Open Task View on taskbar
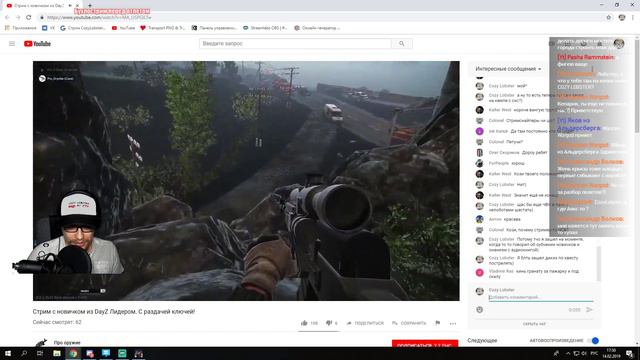Viewport: 640px width, 360px height. 40,353
